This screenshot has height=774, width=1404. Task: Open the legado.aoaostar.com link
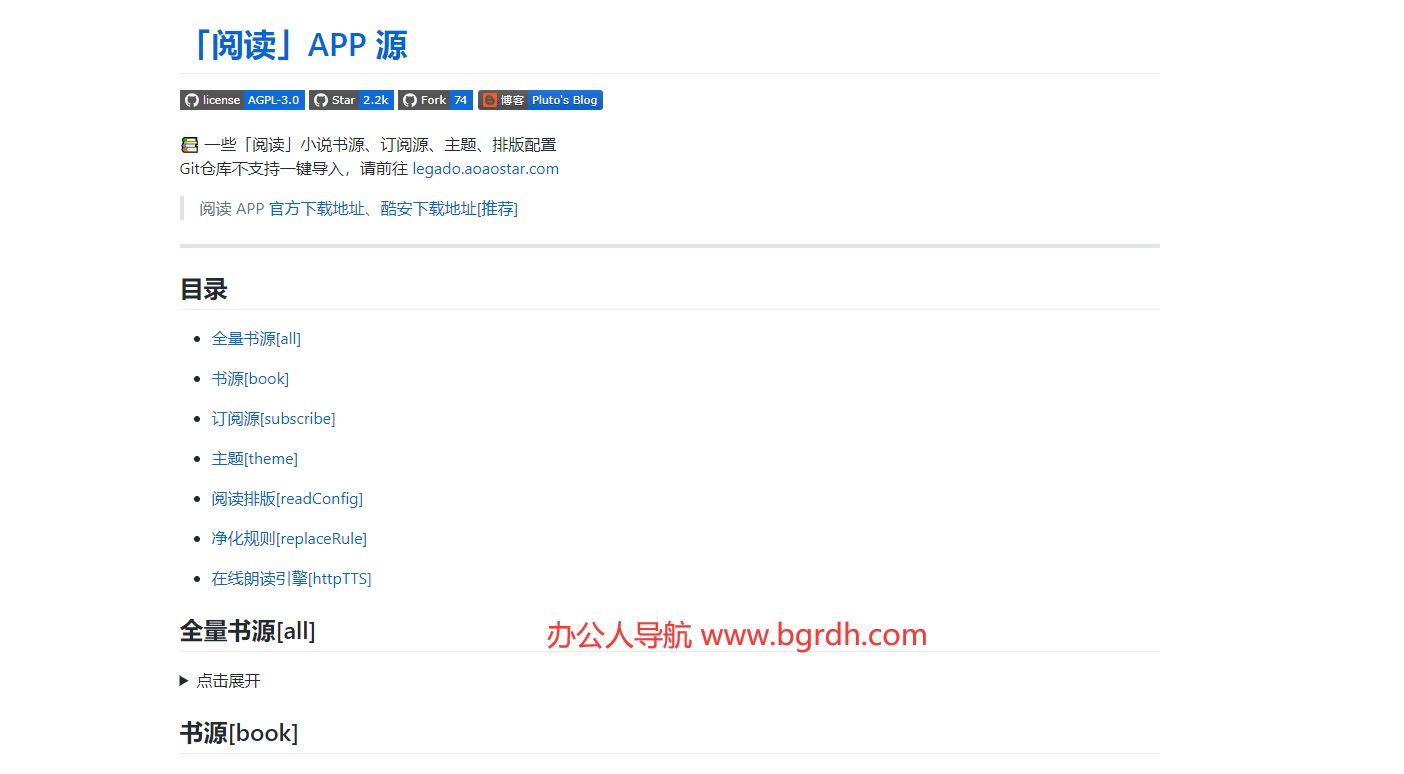[486, 168]
